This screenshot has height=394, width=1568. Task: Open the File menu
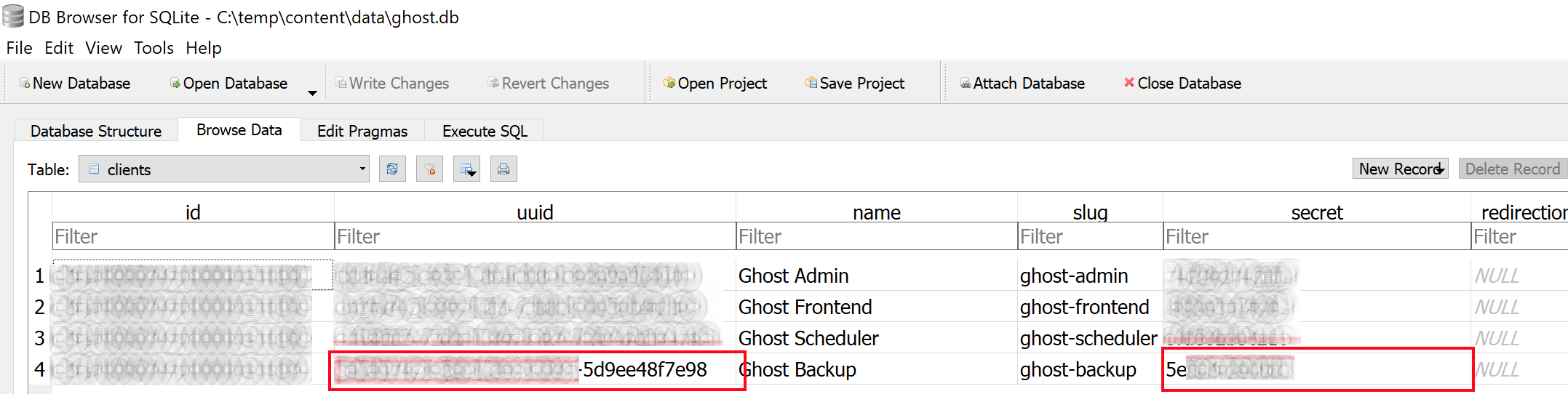pos(20,48)
